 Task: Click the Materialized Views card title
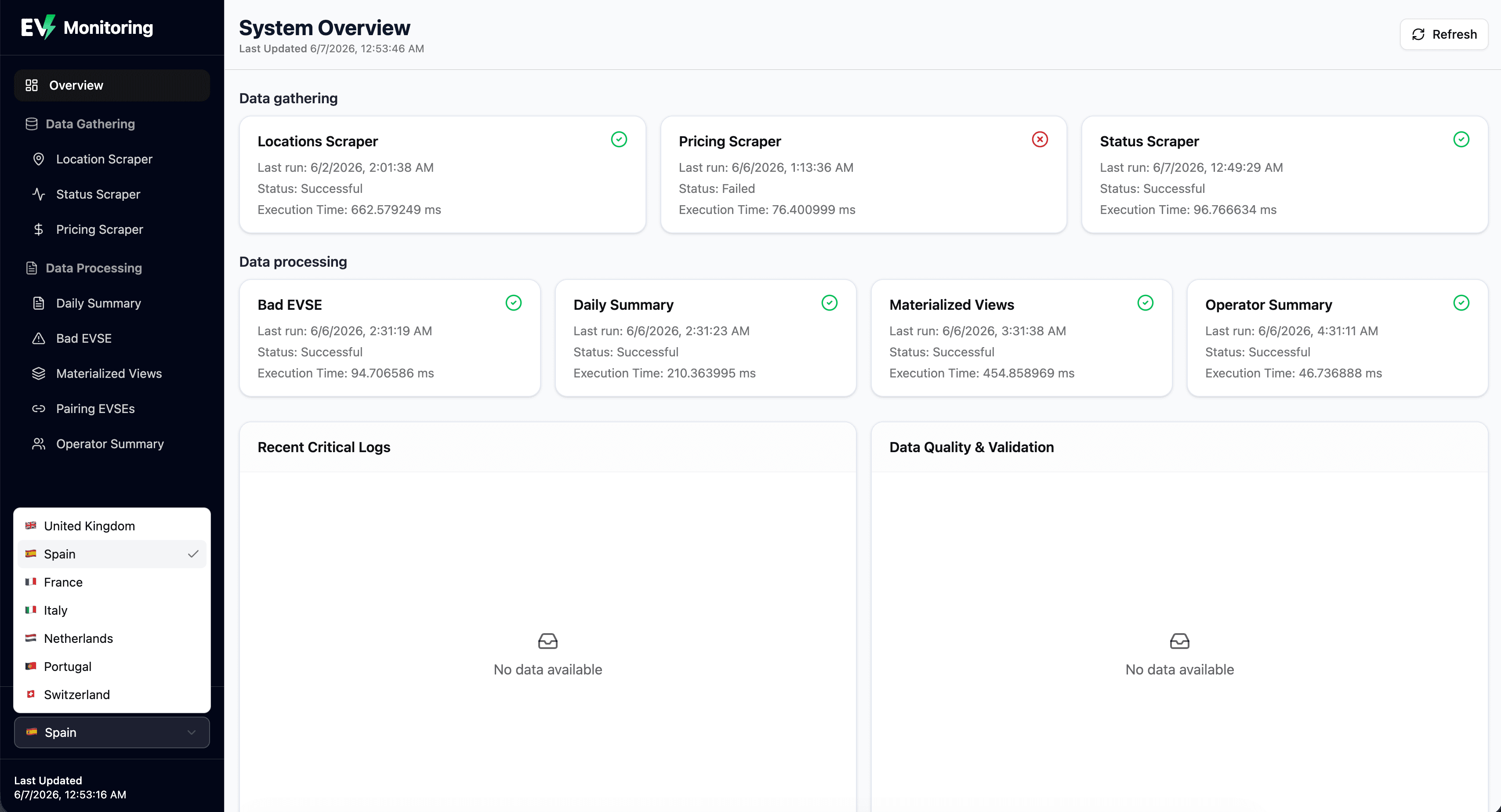(x=952, y=304)
